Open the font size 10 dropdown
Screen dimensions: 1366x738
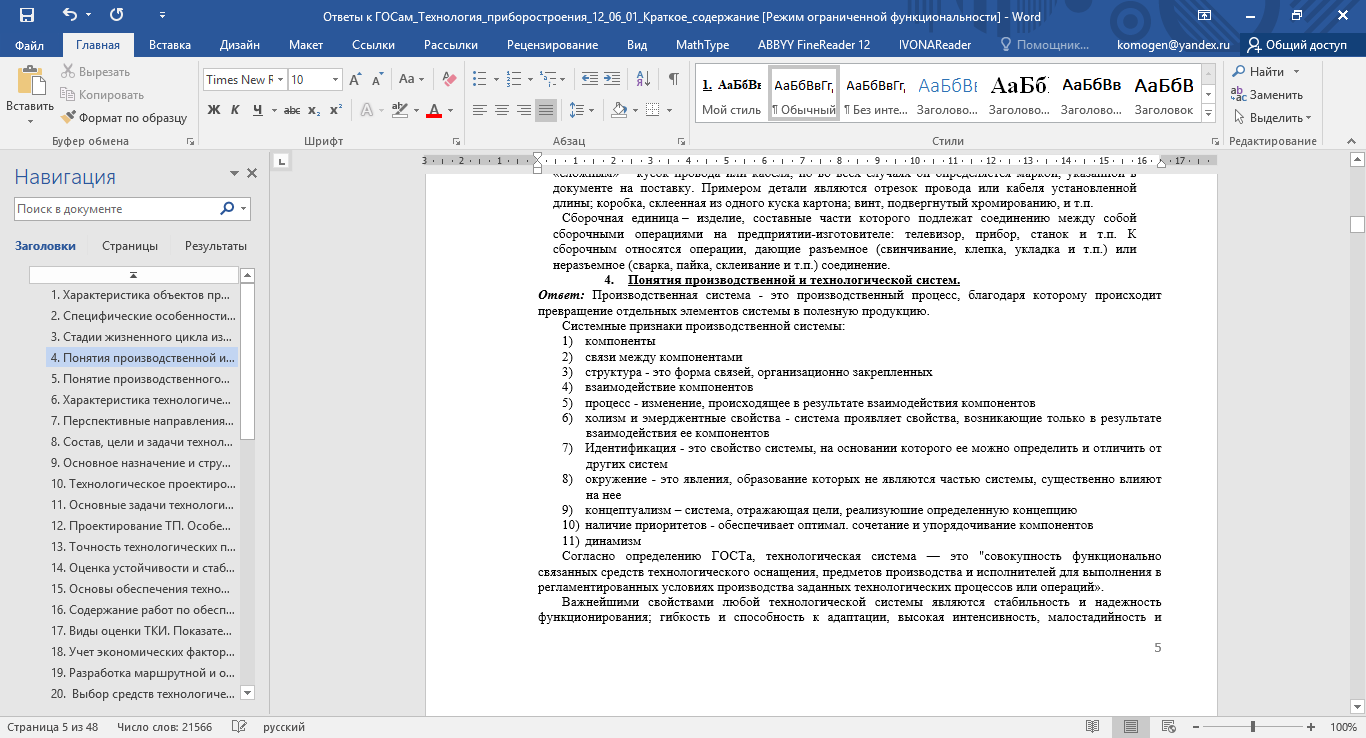coord(335,79)
